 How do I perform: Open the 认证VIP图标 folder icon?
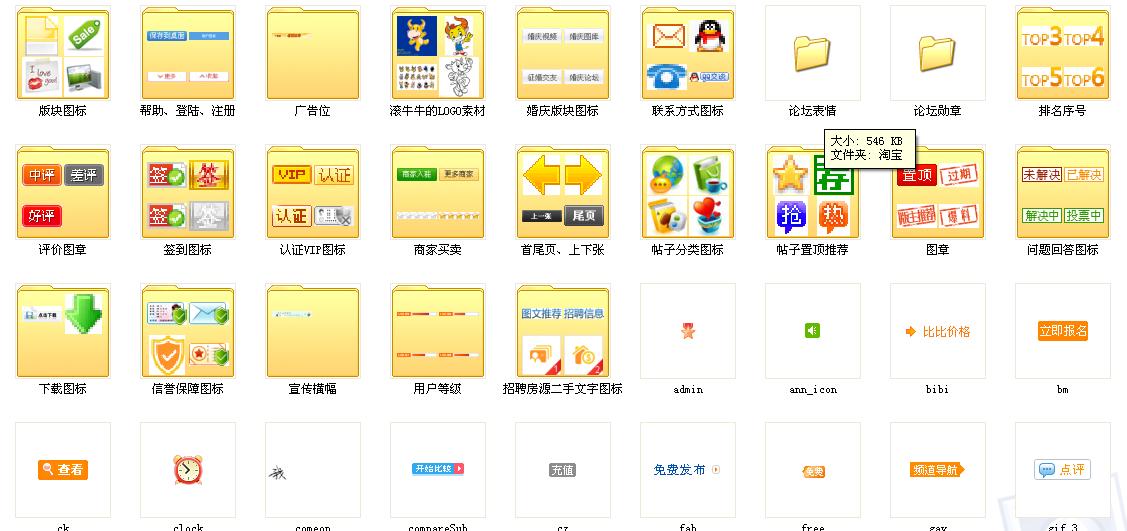tap(313, 192)
